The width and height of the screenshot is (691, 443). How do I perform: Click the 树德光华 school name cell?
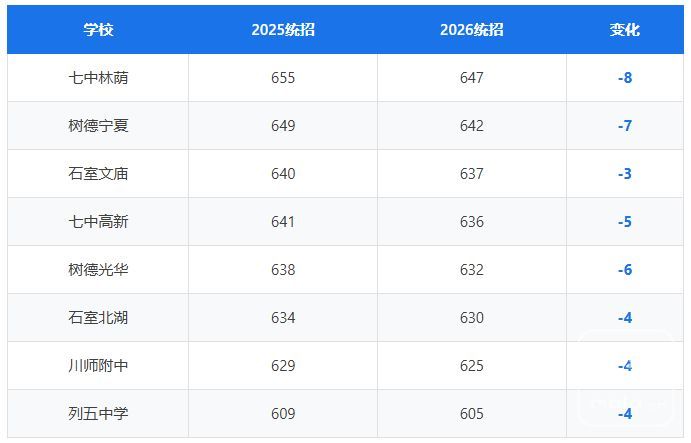click(98, 270)
